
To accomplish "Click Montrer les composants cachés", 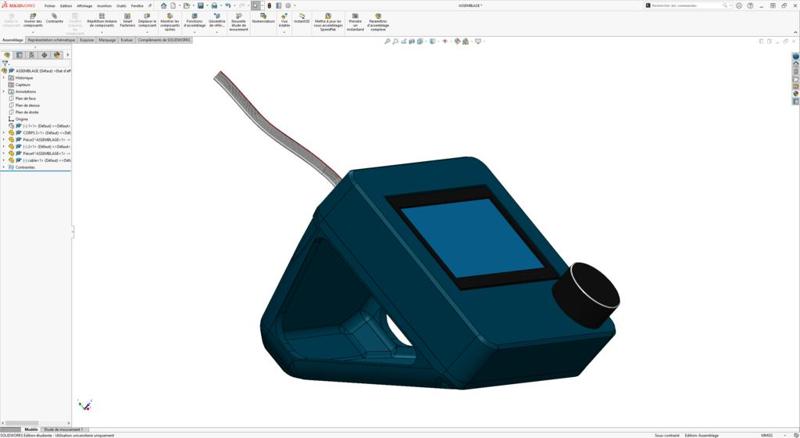I will coord(169,22).
